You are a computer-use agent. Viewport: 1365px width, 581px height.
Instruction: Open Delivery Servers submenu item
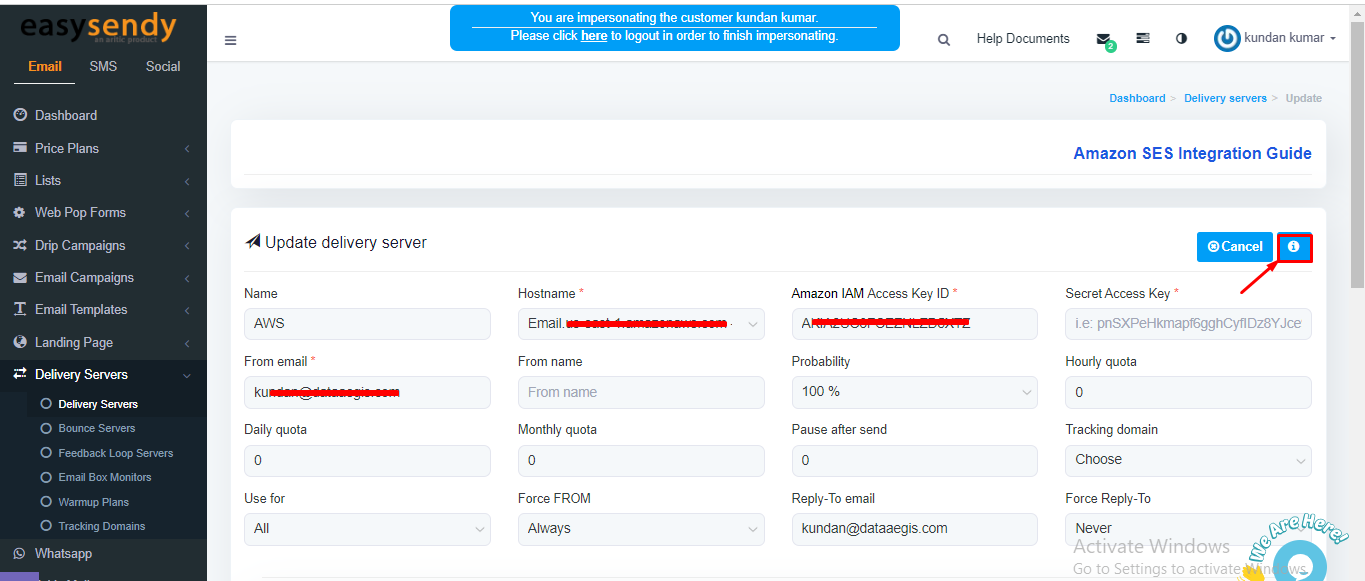(x=98, y=404)
